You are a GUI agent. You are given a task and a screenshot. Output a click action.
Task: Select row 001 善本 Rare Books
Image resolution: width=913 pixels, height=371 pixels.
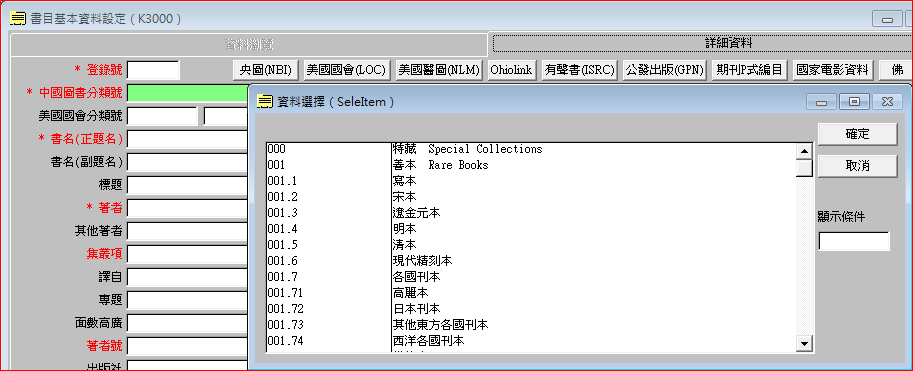pyautogui.click(x=531, y=165)
